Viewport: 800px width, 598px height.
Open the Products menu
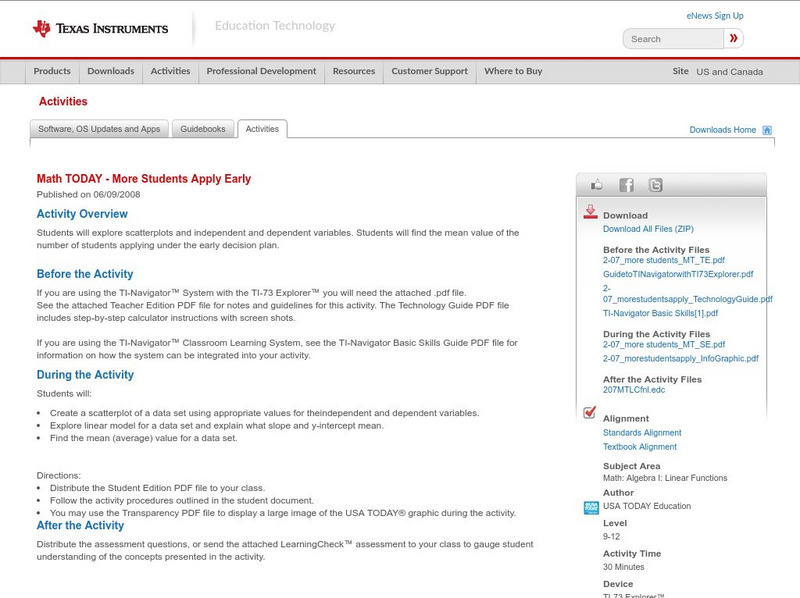pyautogui.click(x=52, y=71)
